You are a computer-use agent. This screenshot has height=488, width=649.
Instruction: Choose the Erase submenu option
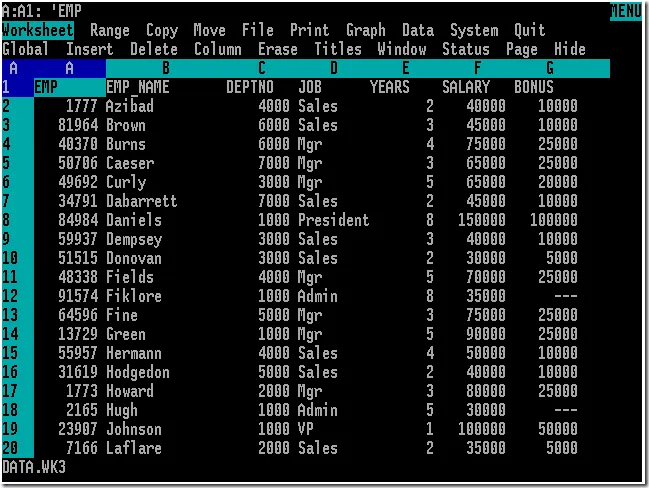pos(278,49)
